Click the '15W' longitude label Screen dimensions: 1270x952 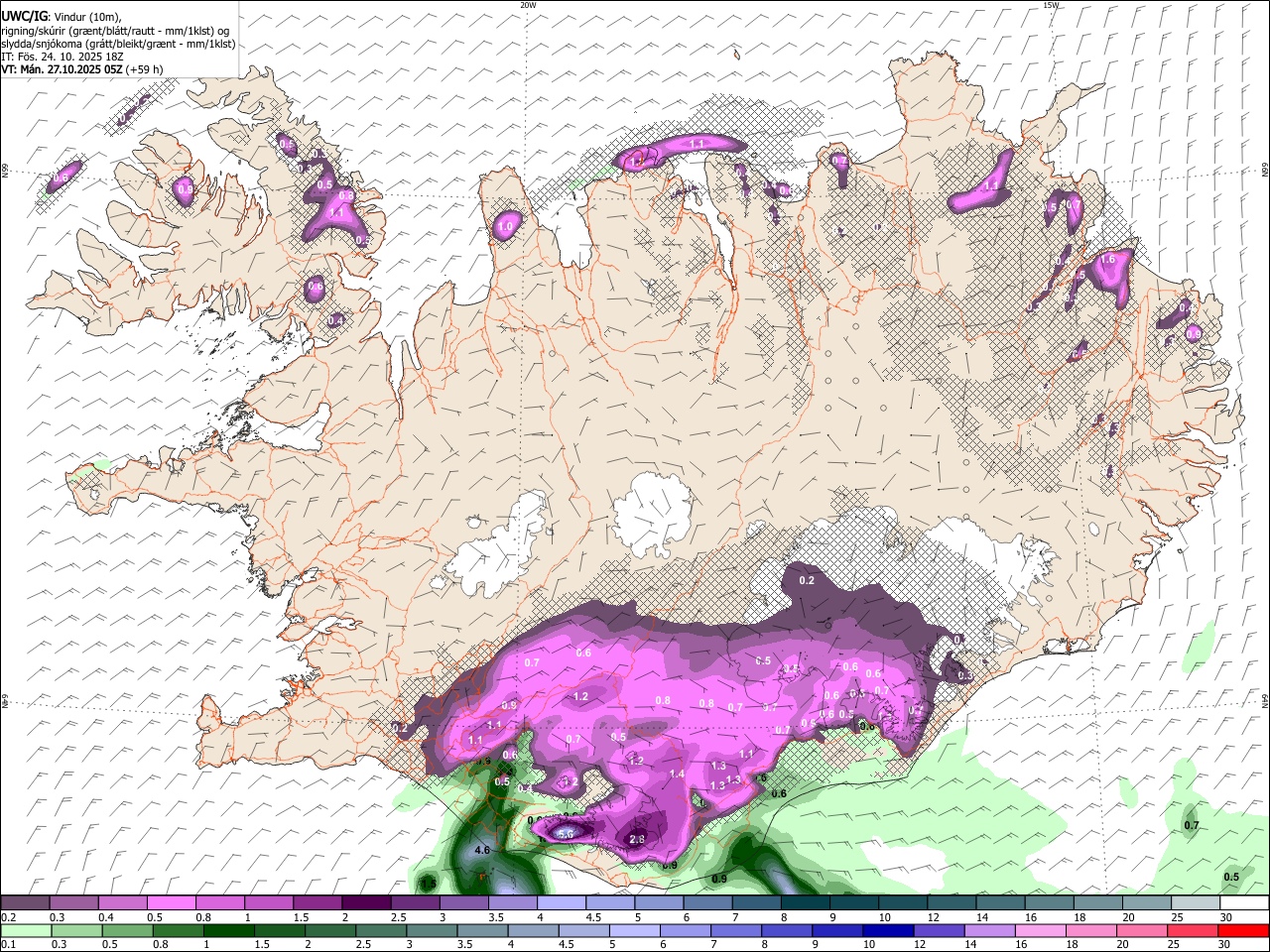click(x=1051, y=5)
